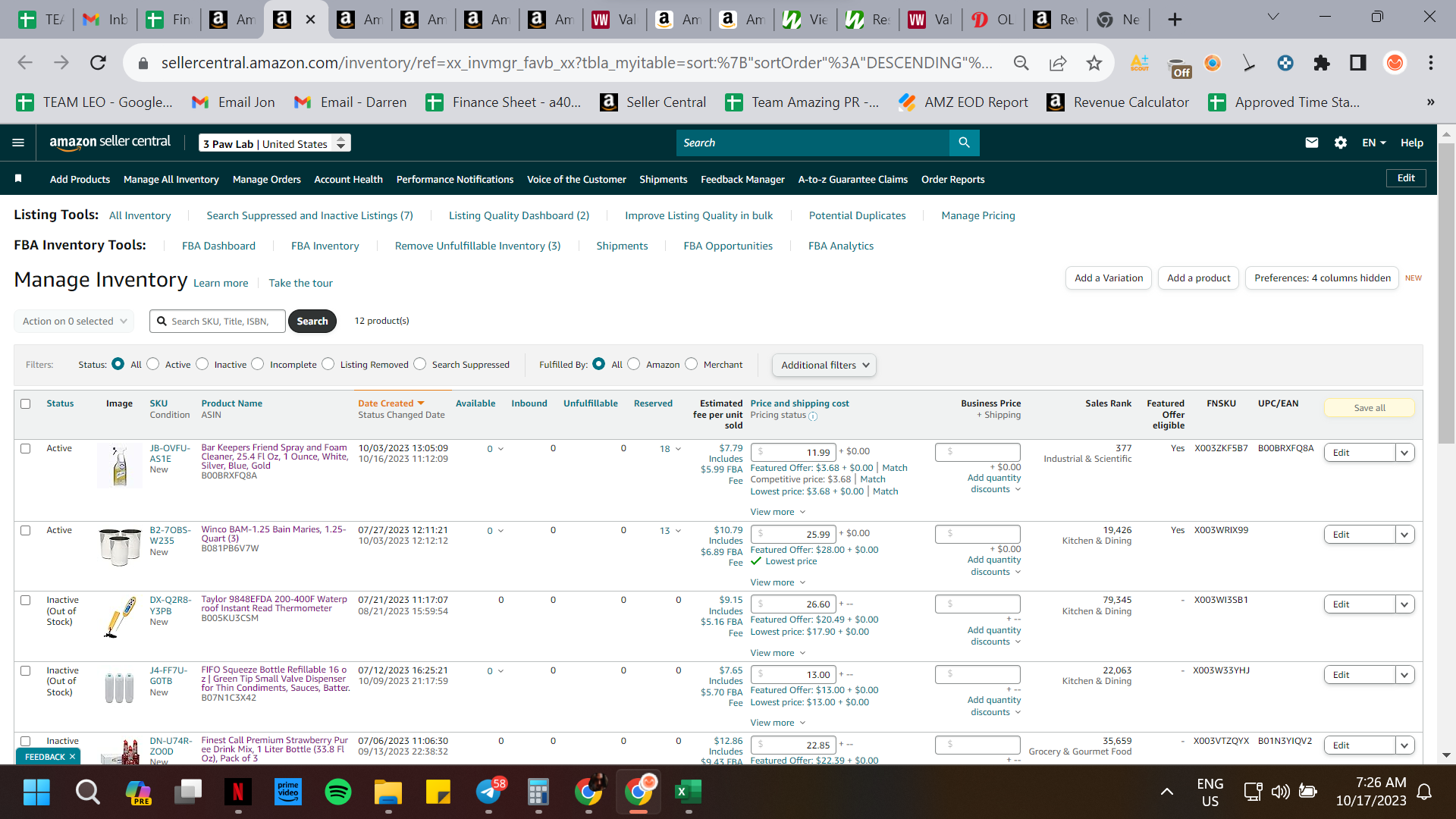
Task: Check the Bar Keepers Friend row checkbox
Action: click(x=26, y=448)
